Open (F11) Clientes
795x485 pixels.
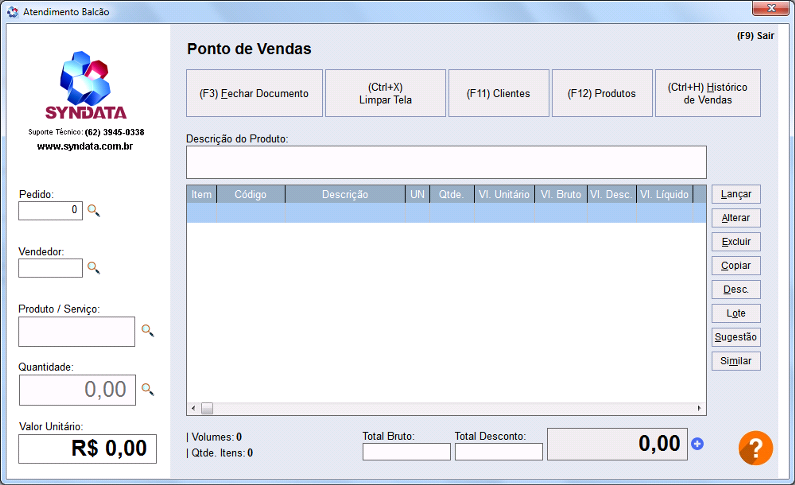click(498, 93)
